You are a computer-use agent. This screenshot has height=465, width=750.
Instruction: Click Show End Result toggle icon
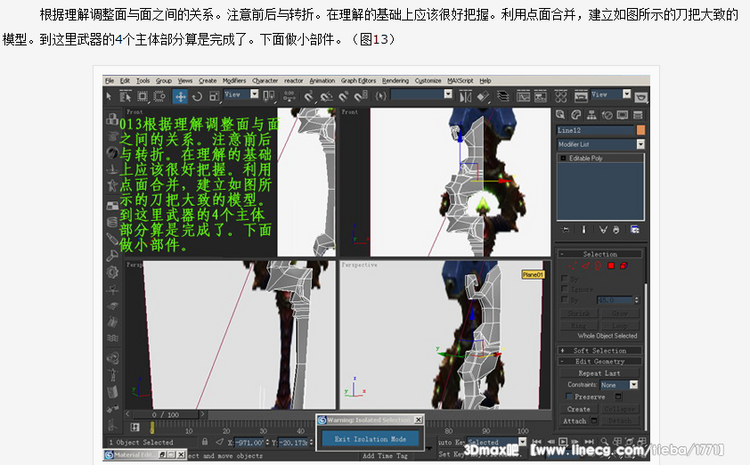(584, 230)
